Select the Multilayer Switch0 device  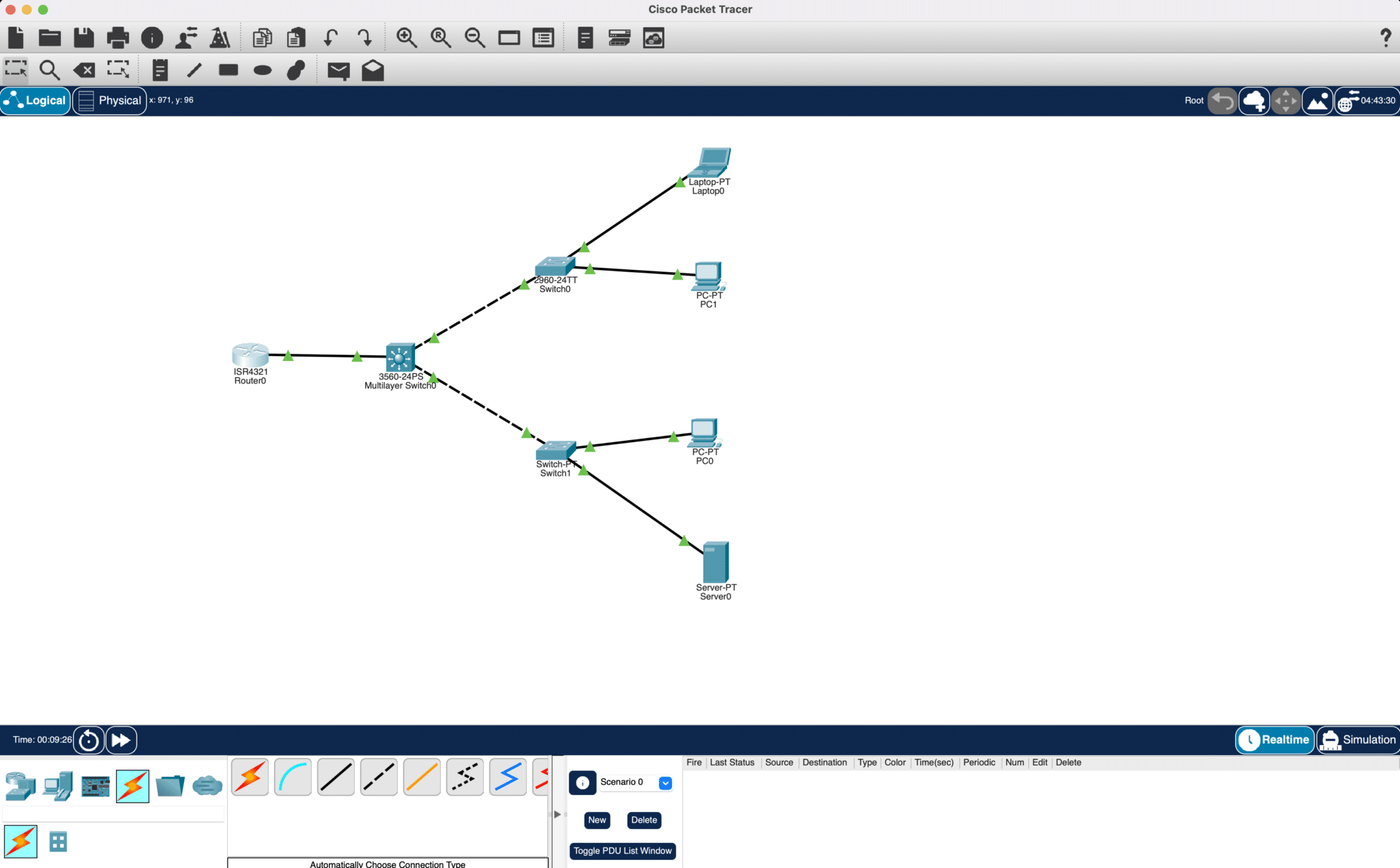click(x=400, y=357)
